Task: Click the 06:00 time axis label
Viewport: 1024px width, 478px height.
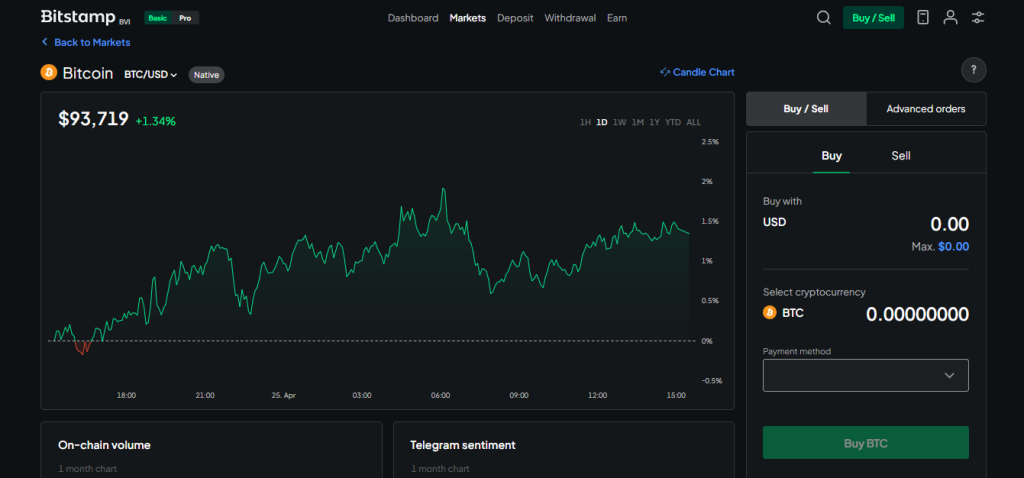Action: click(x=440, y=396)
